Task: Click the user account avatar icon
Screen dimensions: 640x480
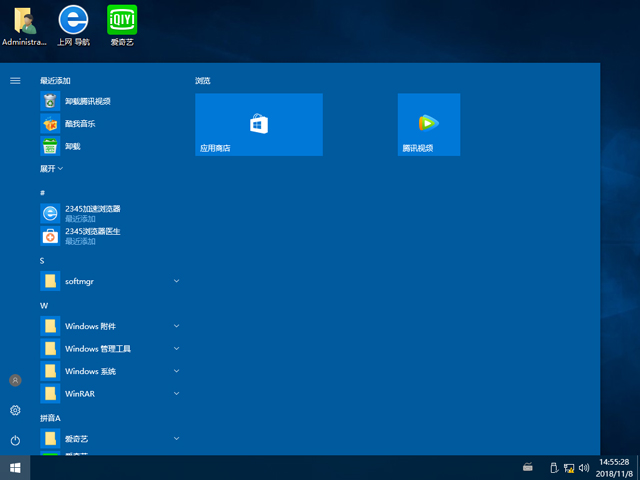Action: point(15,381)
